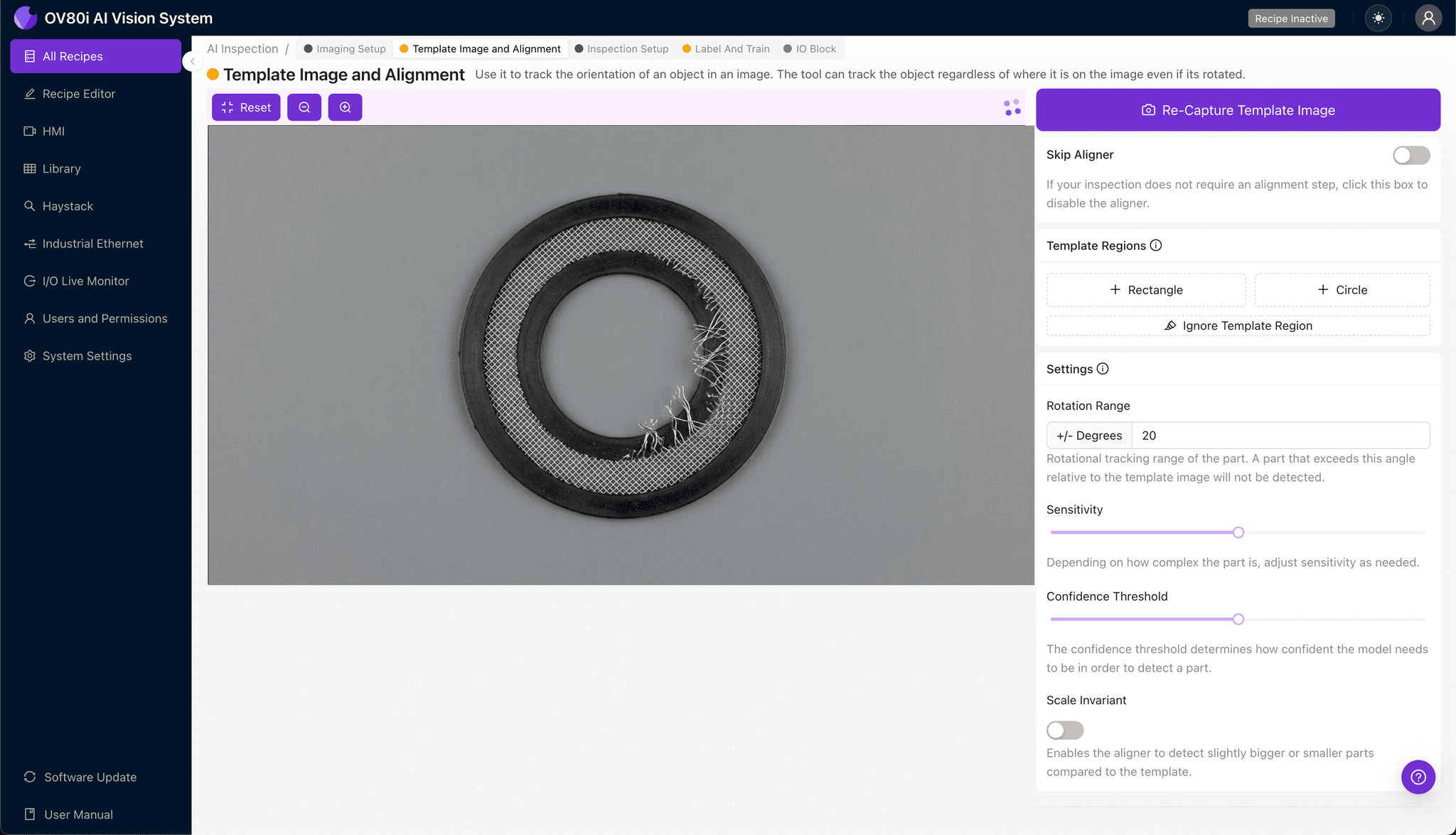Viewport: 1456px width, 835px height.
Task: Collapse the sidebar with chevron arrow
Action: pyautogui.click(x=192, y=61)
